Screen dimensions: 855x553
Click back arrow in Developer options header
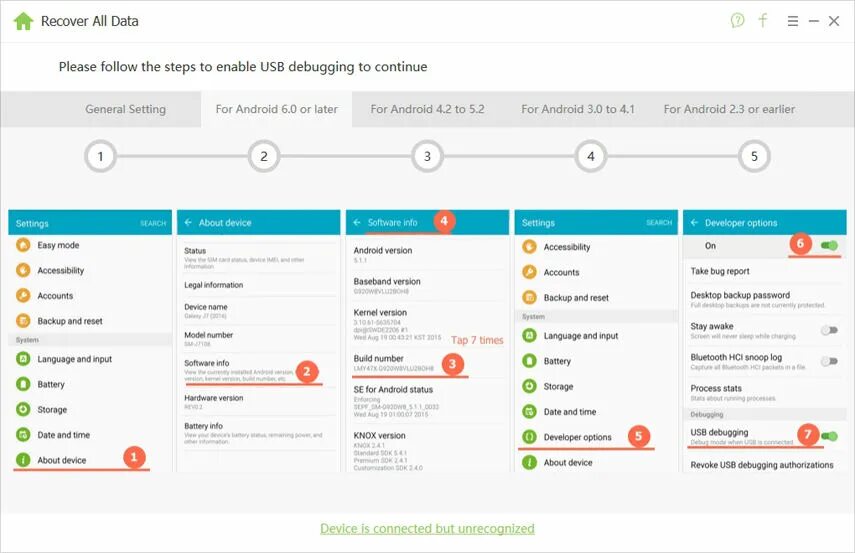(694, 223)
